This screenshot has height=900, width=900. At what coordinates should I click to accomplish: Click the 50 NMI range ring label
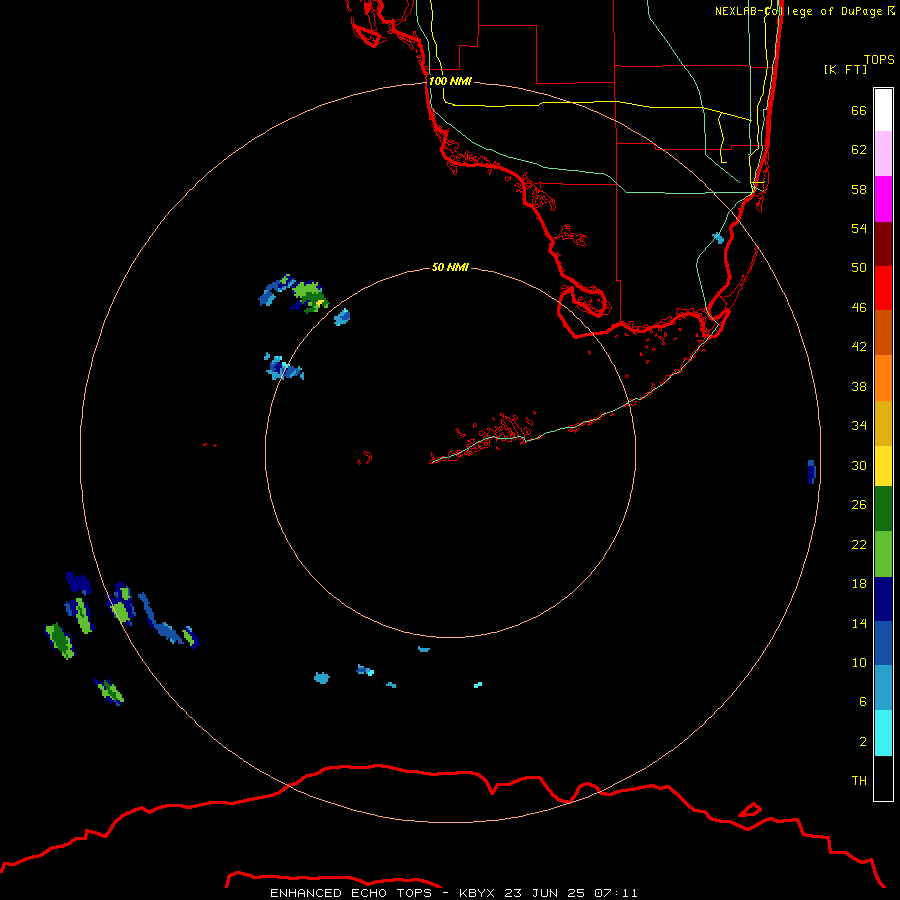tap(450, 267)
